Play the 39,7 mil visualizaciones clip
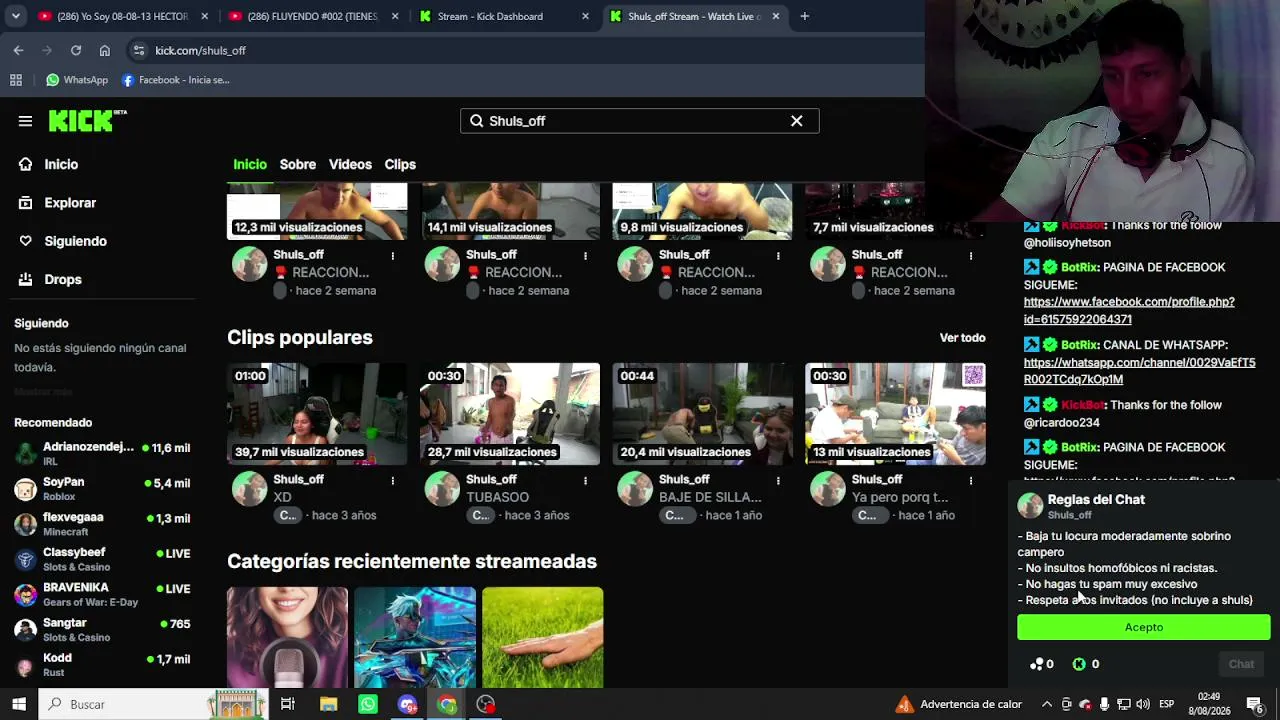The image size is (1280, 720). point(317,414)
